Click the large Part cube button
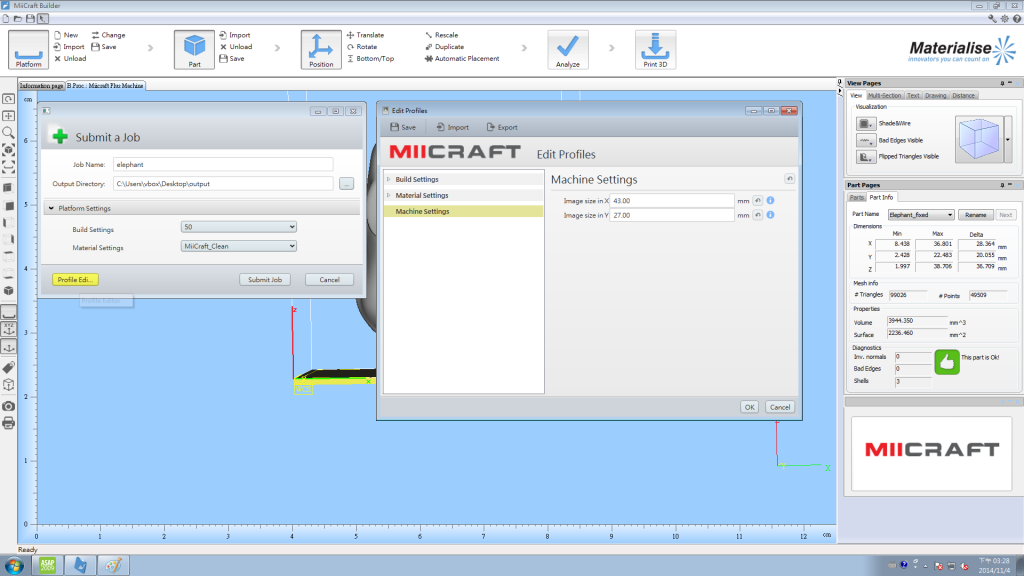 (x=194, y=50)
